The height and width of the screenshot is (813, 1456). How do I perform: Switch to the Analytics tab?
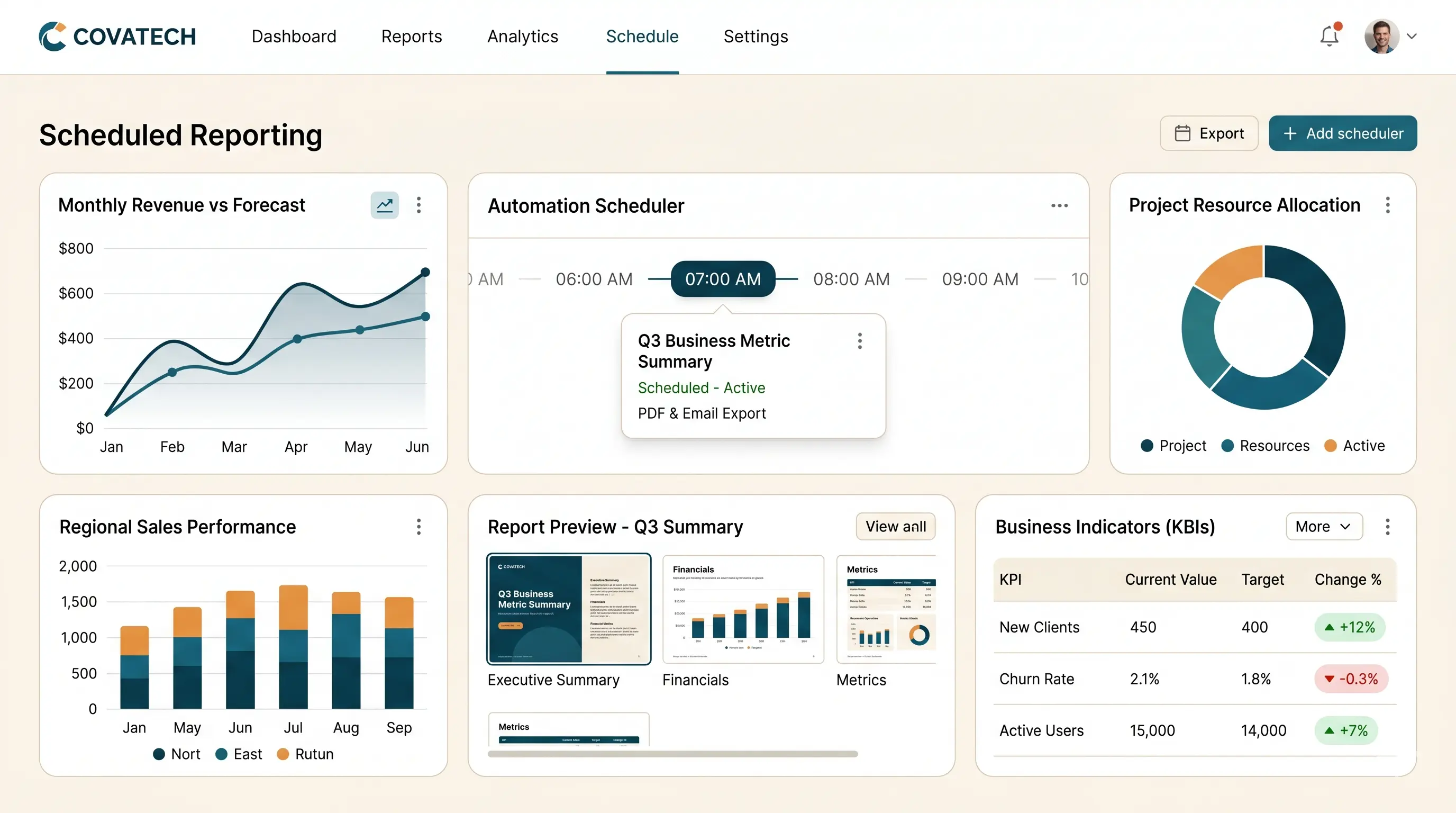click(x=522, y=36)
